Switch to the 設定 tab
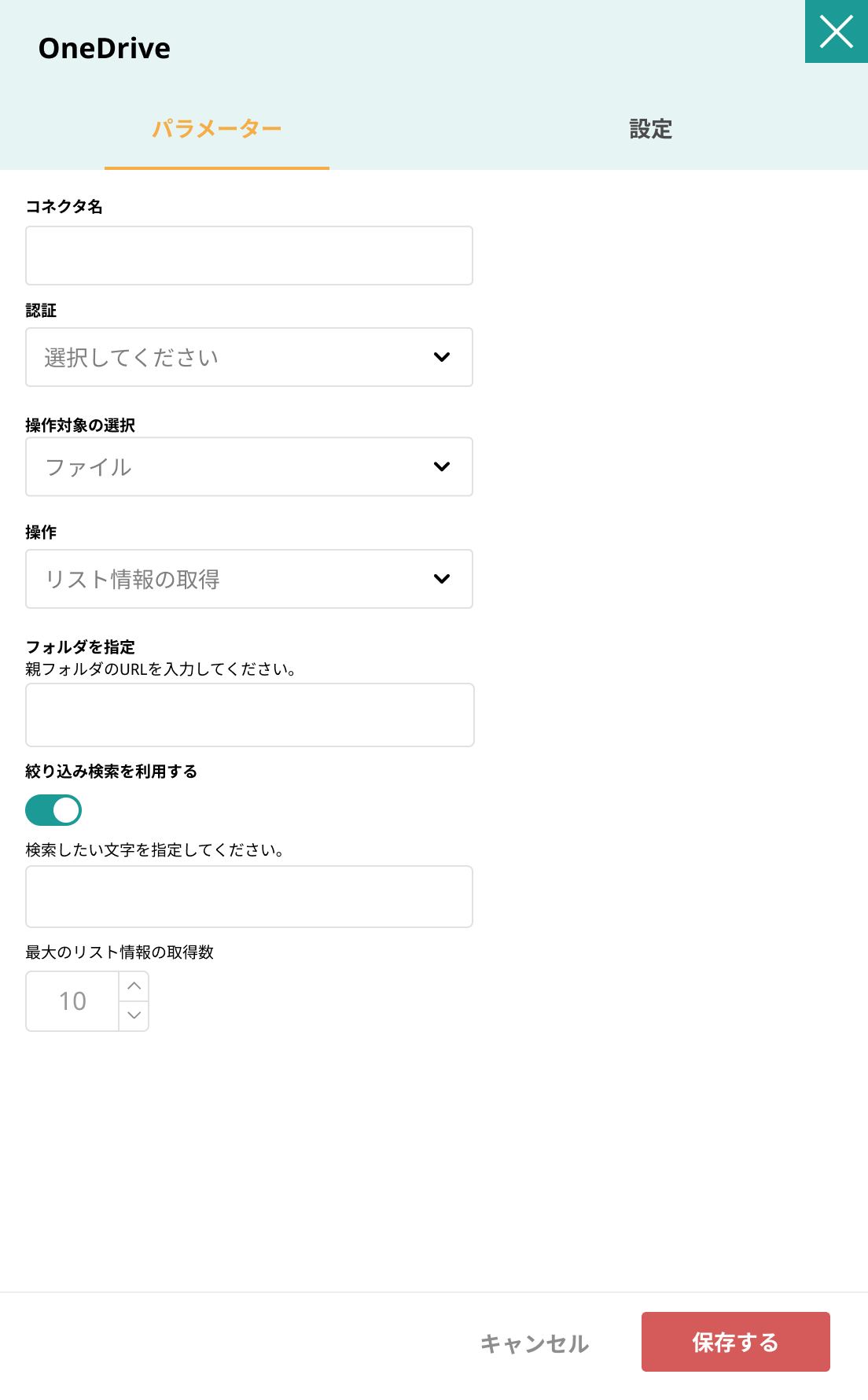Image resolution: width=868 pixels, height=1400 pixels. (651, 128)
